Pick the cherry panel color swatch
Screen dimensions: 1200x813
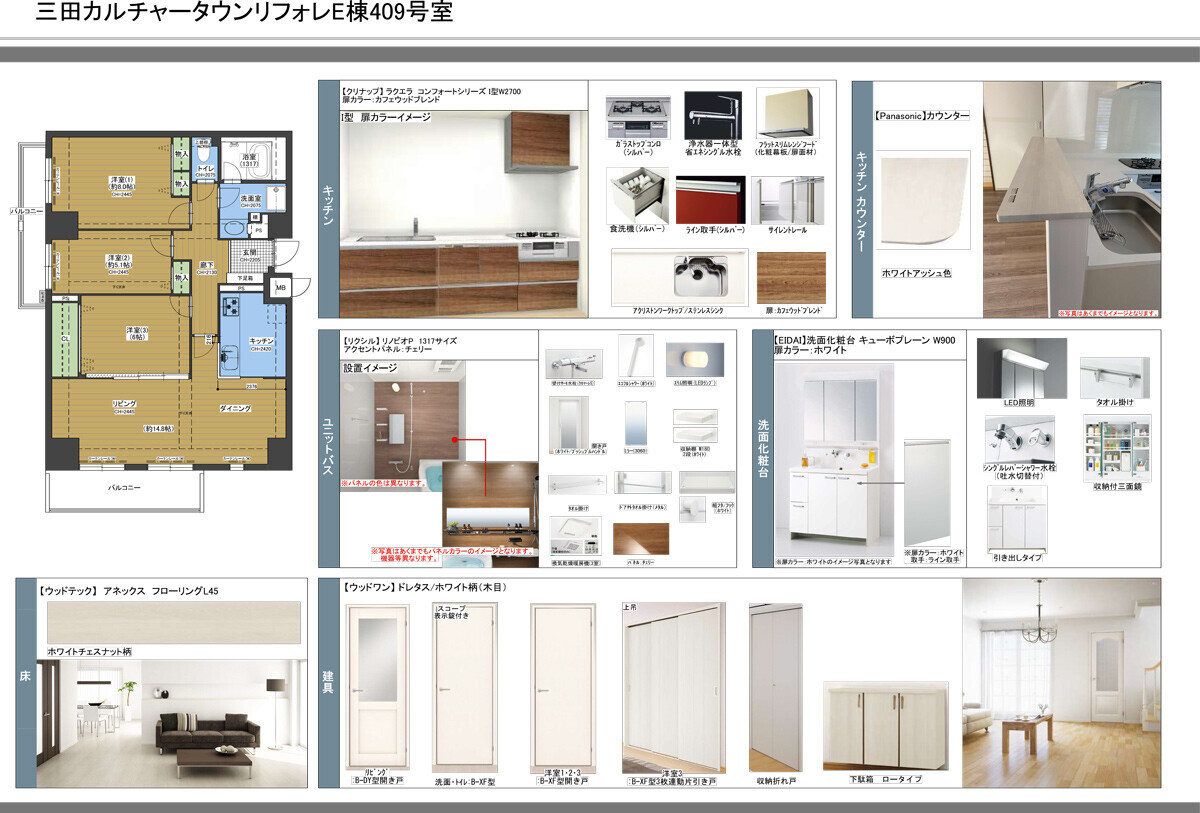(x=641, y=540)
